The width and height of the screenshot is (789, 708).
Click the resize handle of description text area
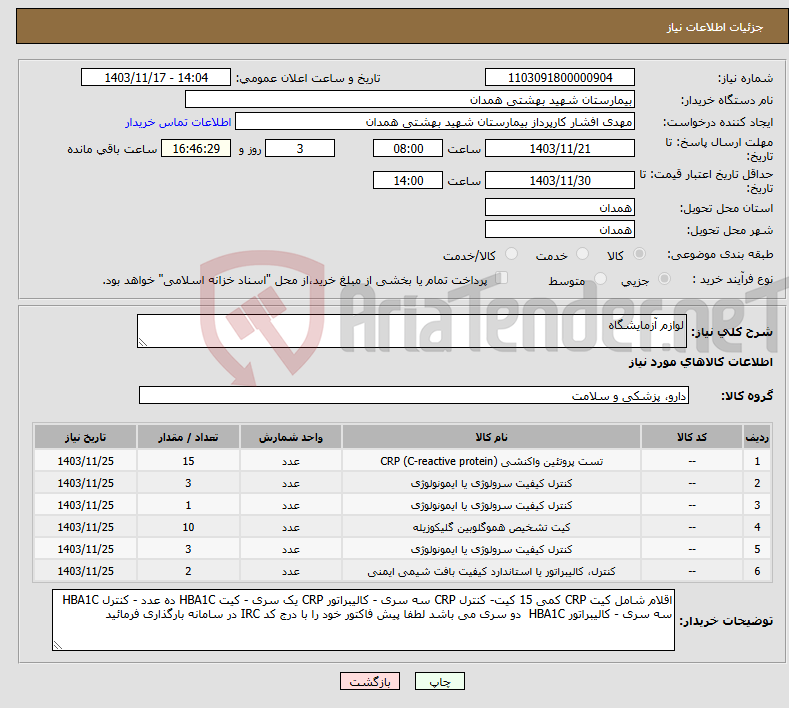143,342
